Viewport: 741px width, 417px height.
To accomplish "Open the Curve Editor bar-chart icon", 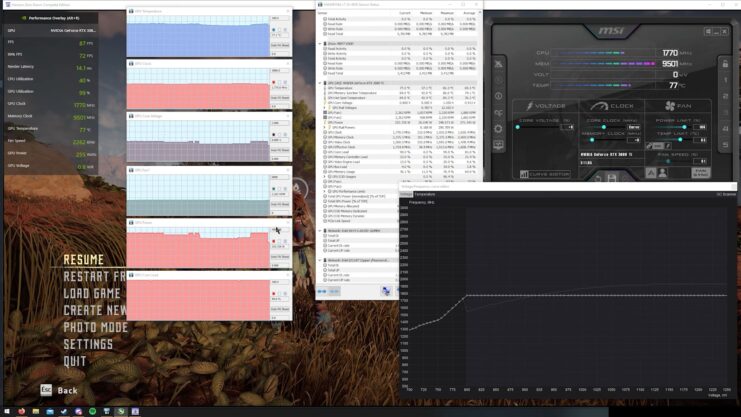I will (524, 174).
